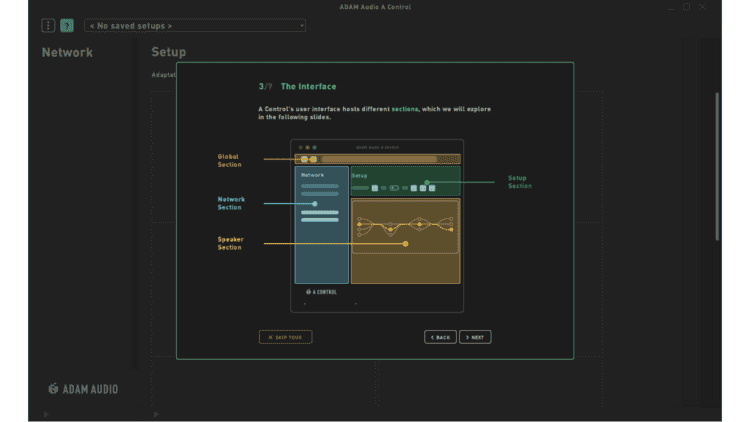Click the Setup panel heading
The width and height of the screenshot is (750, 422).
click(168, 52)
